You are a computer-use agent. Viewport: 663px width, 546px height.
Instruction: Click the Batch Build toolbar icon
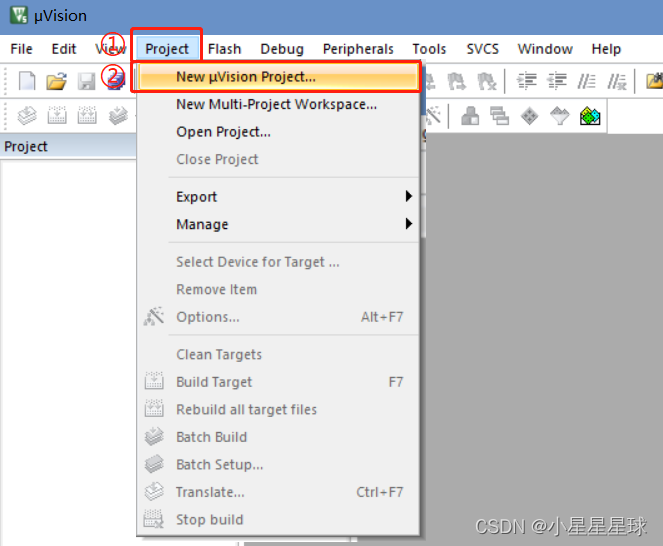coord(118,115)
